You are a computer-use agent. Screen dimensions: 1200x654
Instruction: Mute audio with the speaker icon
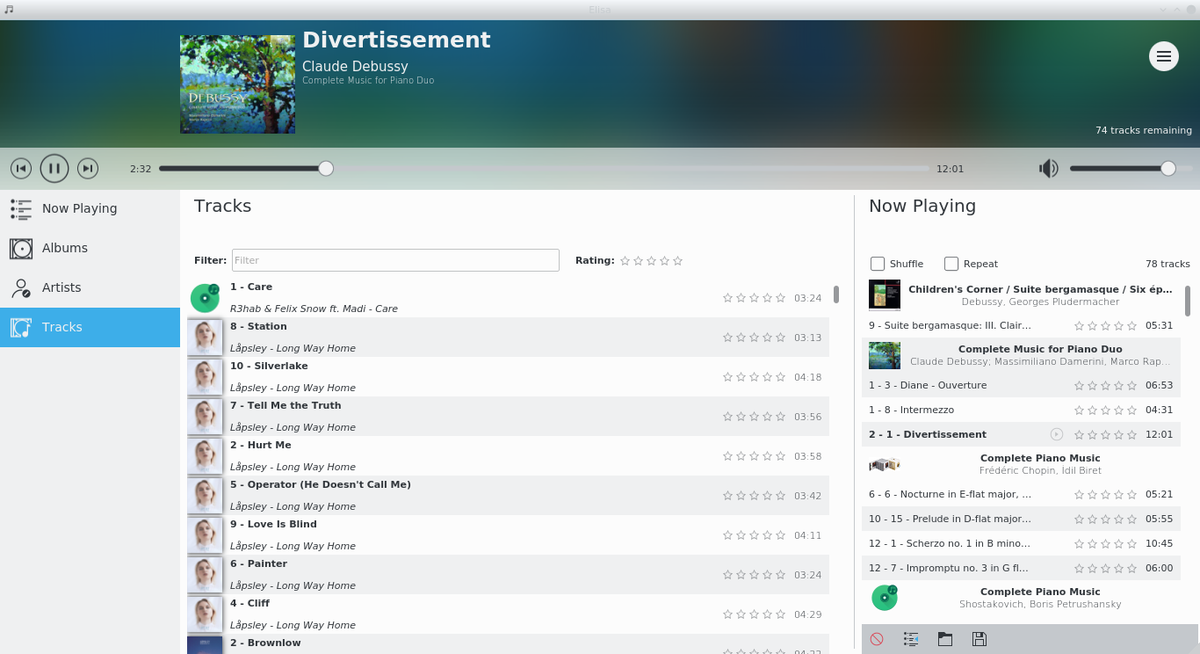tap(1048, 169)
